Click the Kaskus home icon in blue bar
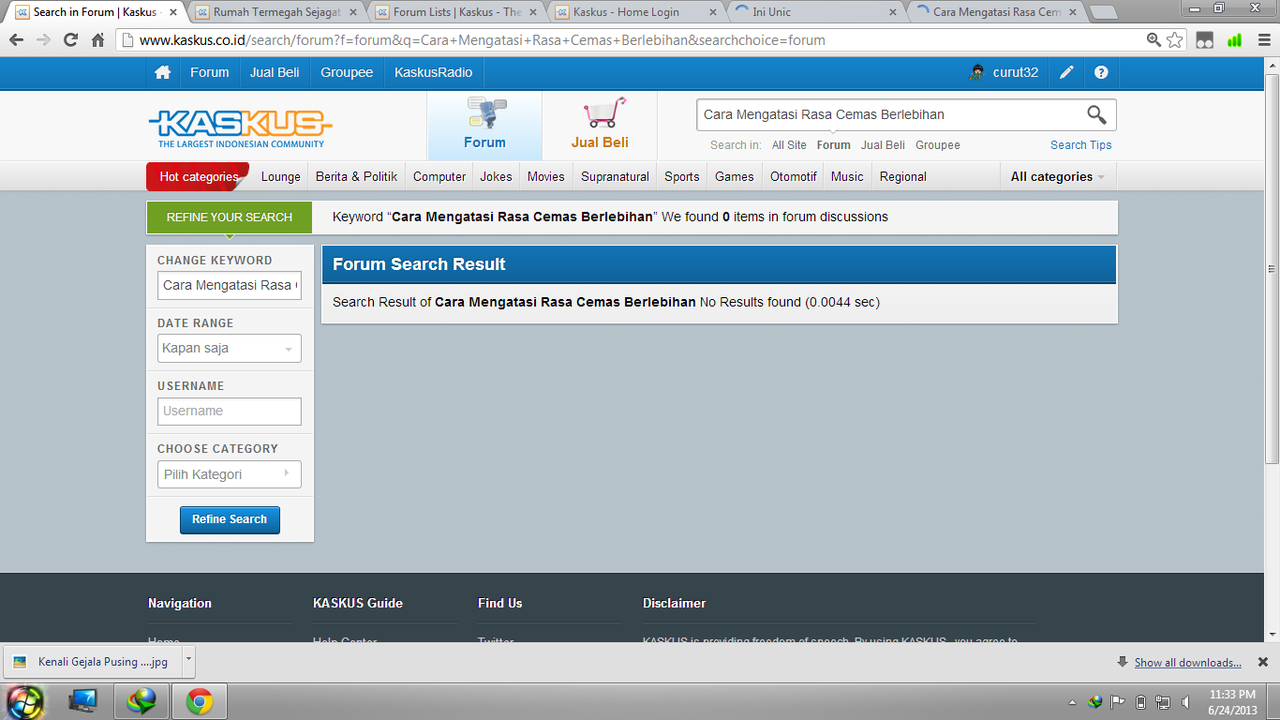The image size is (1280, 720). (162, 73)
